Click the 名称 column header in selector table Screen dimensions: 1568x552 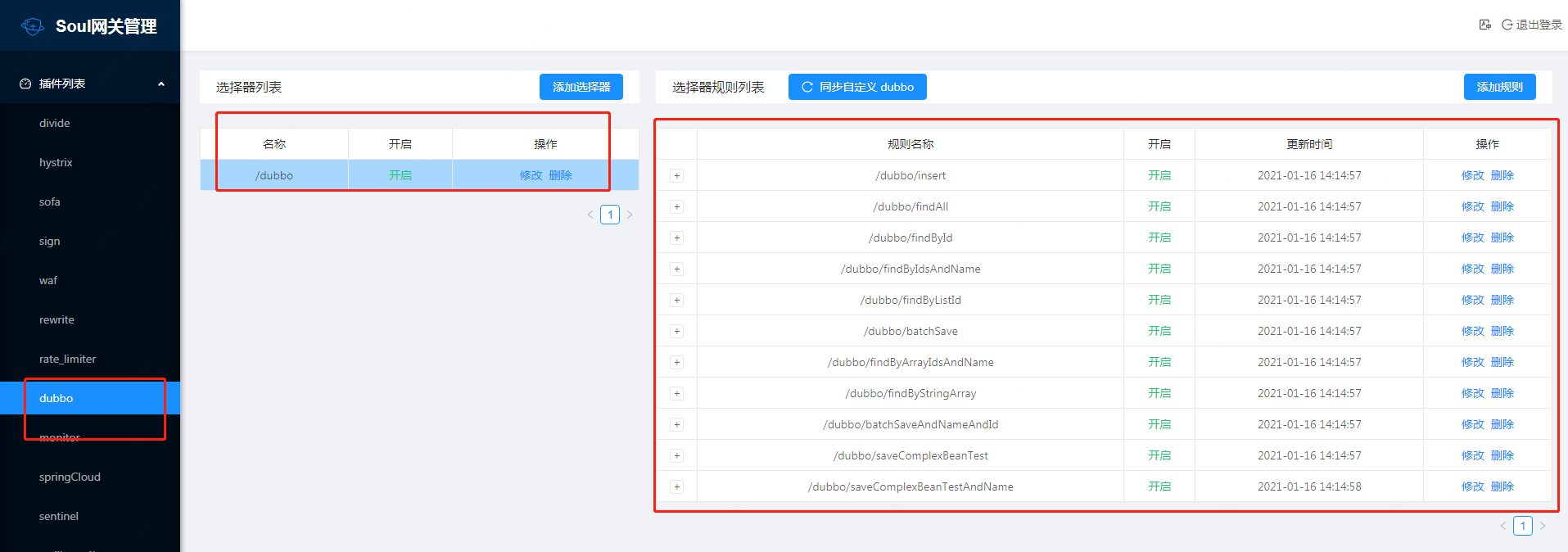click(274, 144)
